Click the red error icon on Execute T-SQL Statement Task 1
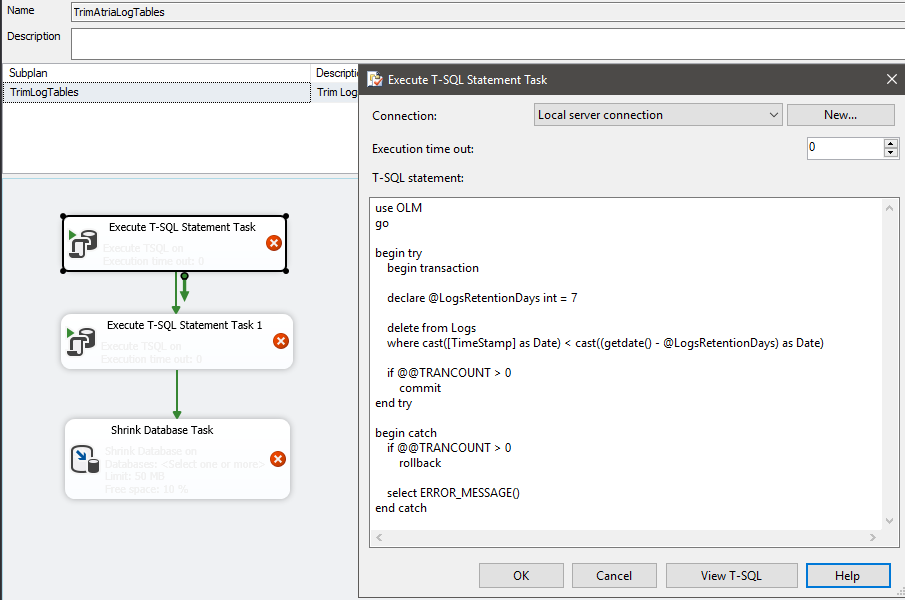 [281, 341]
